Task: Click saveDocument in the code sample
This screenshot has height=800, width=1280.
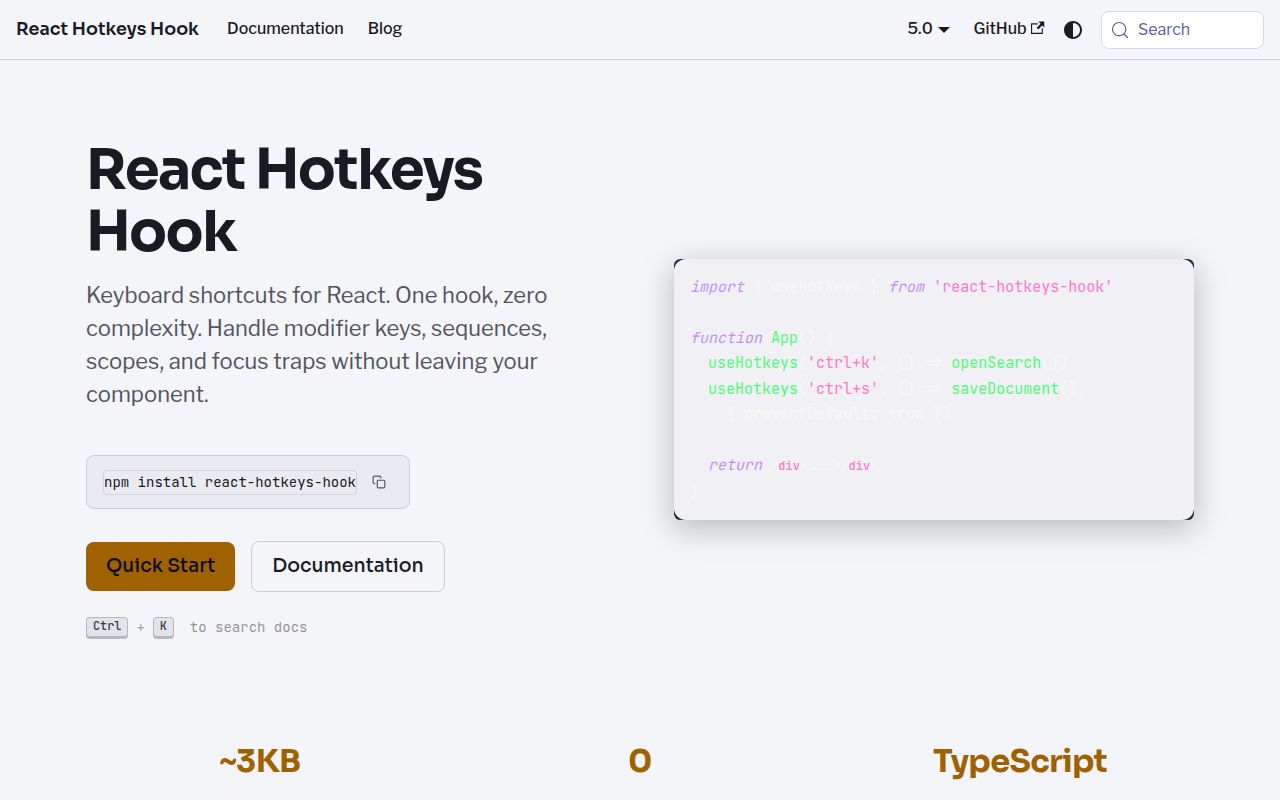Action: [x=1005, y=389]
